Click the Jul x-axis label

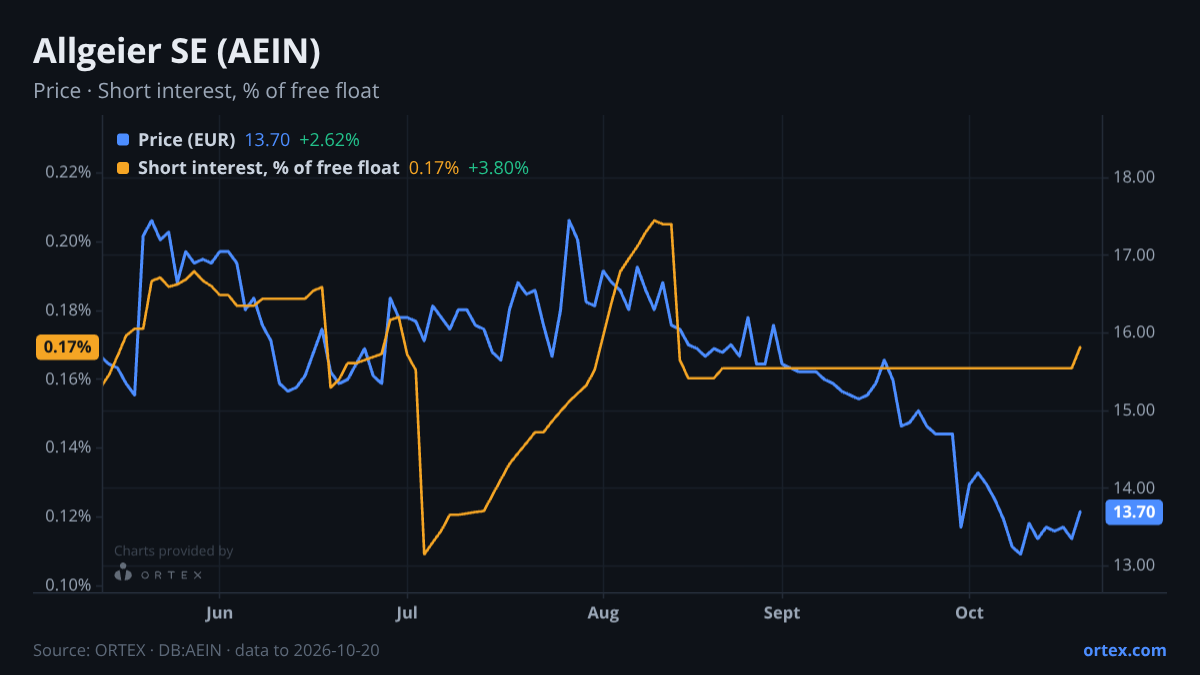click(407, 612)
